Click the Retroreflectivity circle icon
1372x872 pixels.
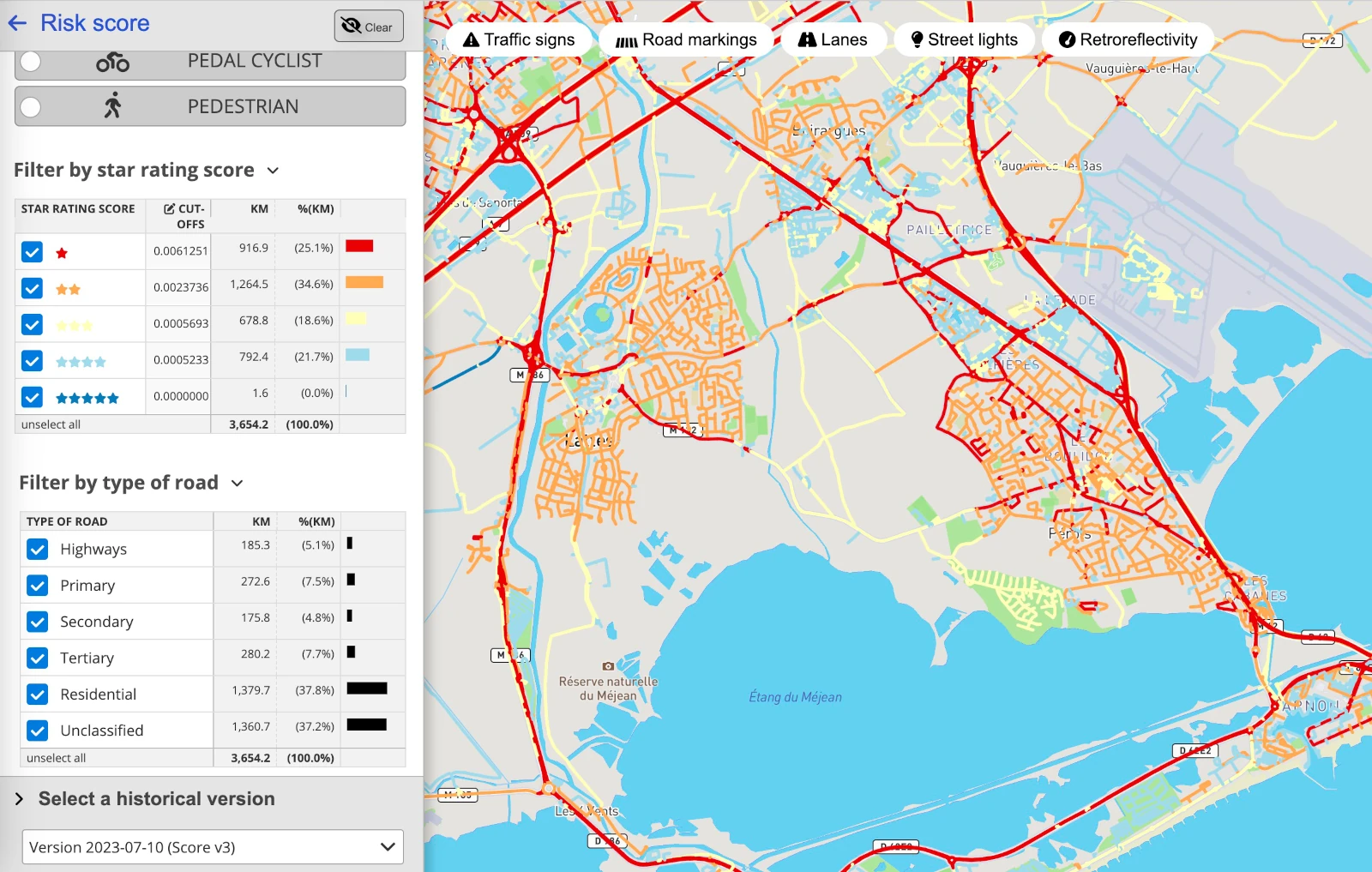click(1067, 40)
